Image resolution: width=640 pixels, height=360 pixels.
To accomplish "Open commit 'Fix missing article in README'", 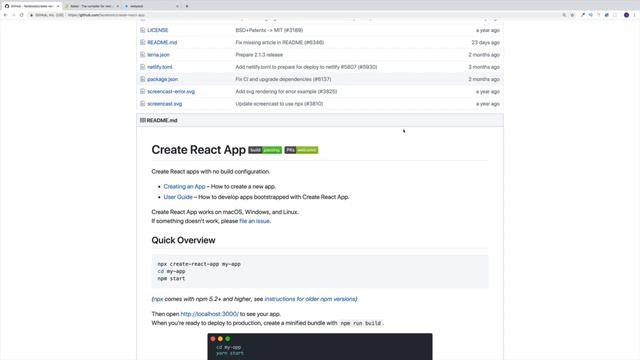I will coord(280,42).
